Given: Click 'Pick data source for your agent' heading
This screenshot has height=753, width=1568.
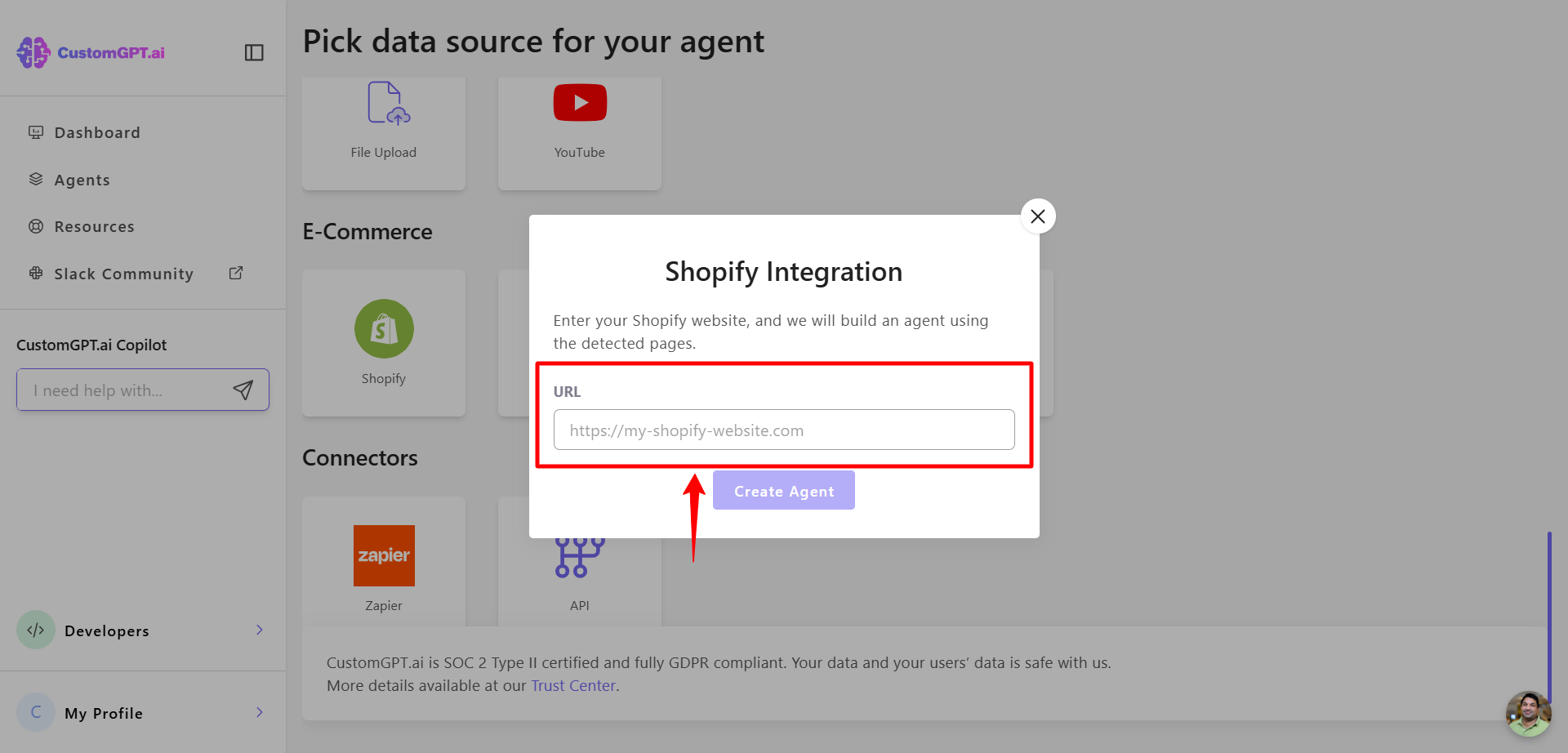Looking at the screenshot, I should pos(533,42).
